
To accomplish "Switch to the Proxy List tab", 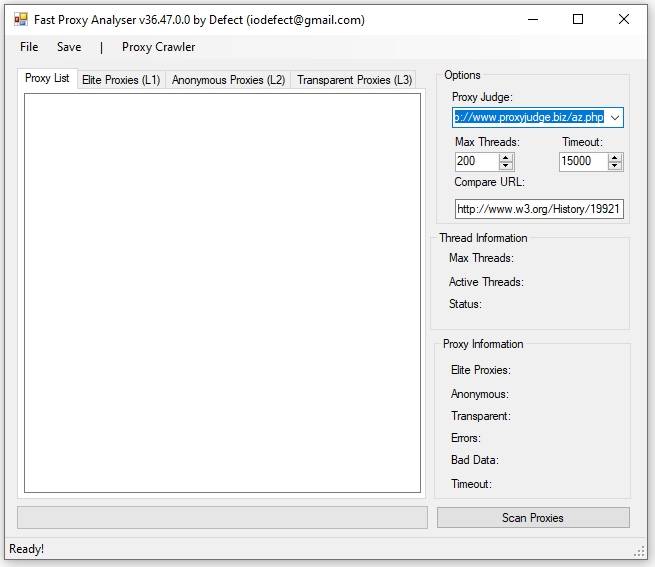I will 47,78.
